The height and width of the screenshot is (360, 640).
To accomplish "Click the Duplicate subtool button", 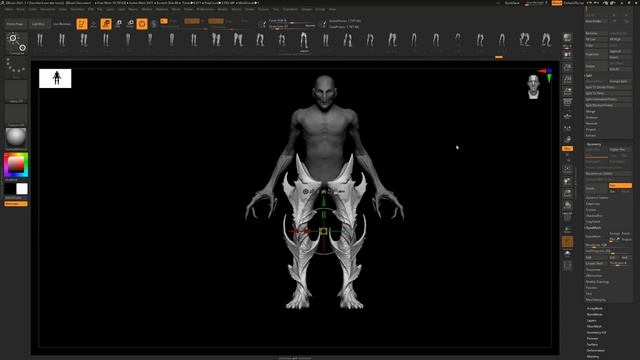I will coord(596,54).
